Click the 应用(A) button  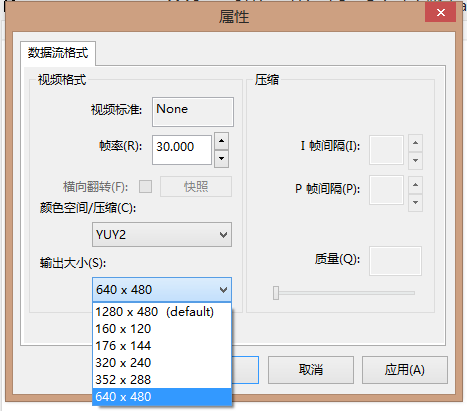tap(405, 370)
